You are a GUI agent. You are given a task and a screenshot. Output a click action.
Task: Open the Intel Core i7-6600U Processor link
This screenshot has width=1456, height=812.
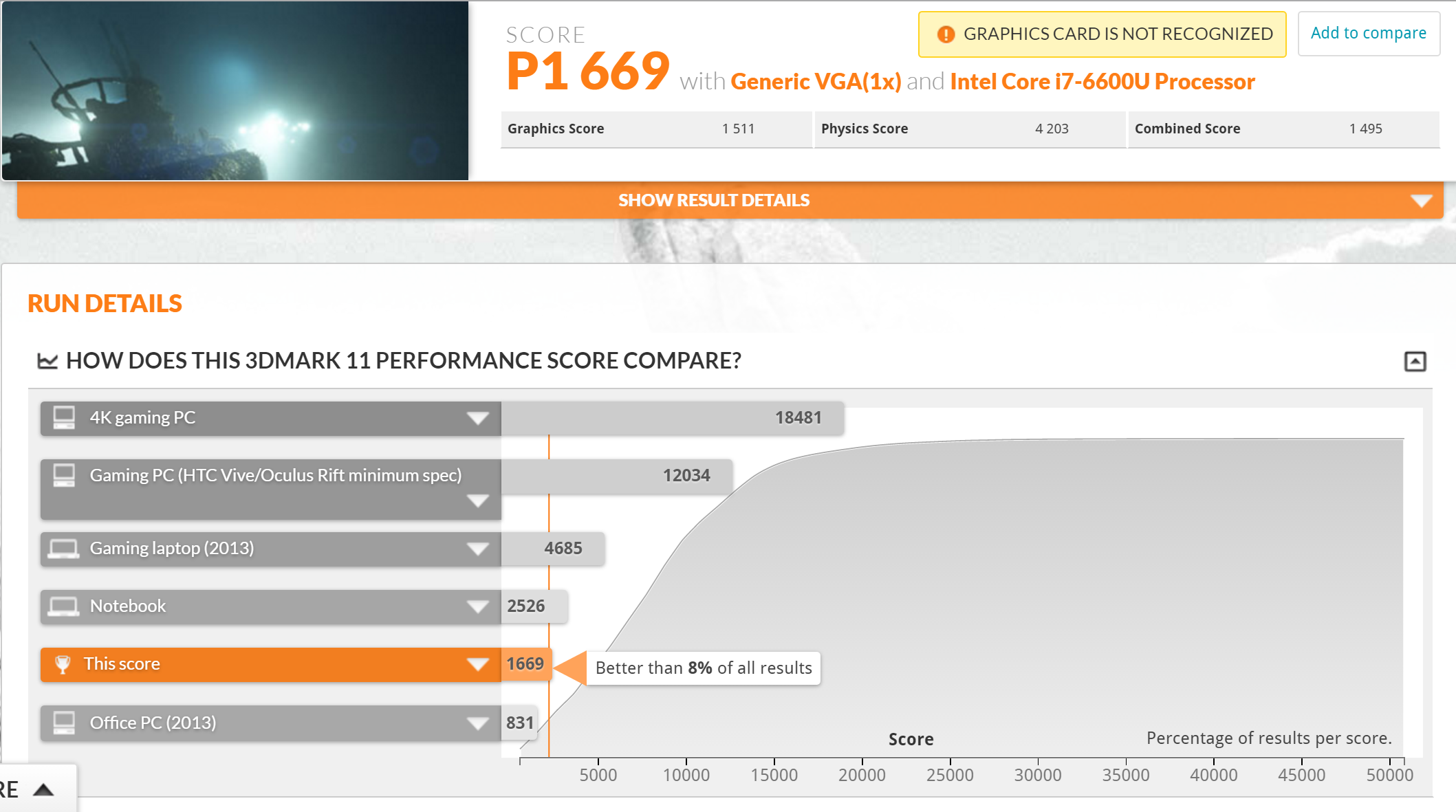tap(1102, 81)
